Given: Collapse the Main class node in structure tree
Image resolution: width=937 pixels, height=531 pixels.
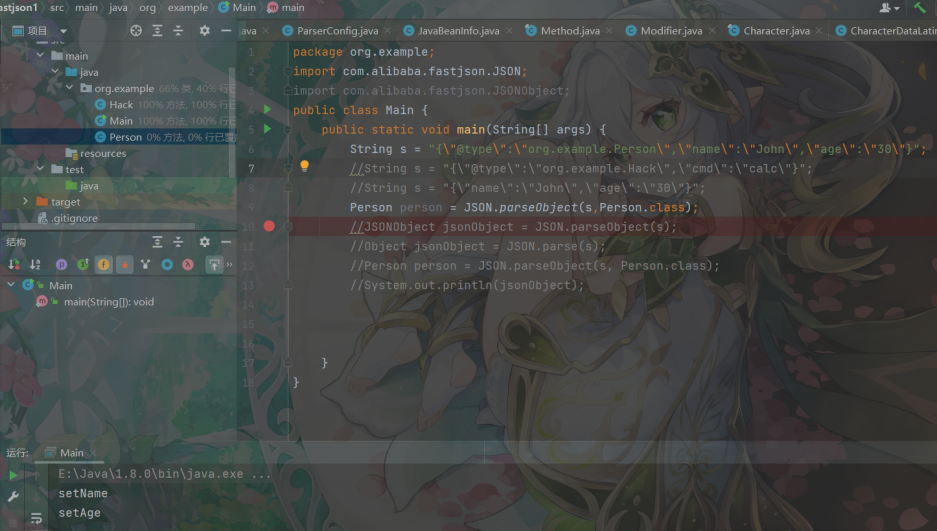Looking at the screenshot, I should [11, 285].
